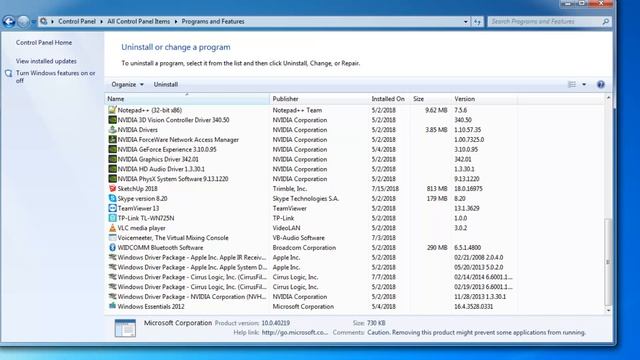
Task: Click the Skype version 8.20 icon
Action: point(112,198)
